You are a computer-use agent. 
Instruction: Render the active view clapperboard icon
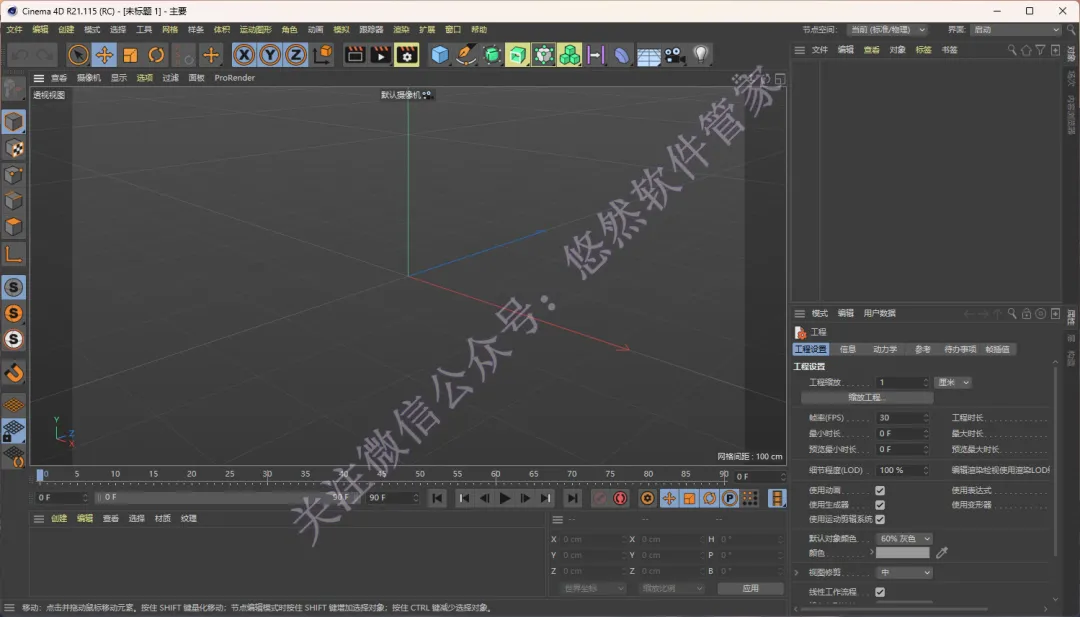pyautogui.click(x=355, y=55)
